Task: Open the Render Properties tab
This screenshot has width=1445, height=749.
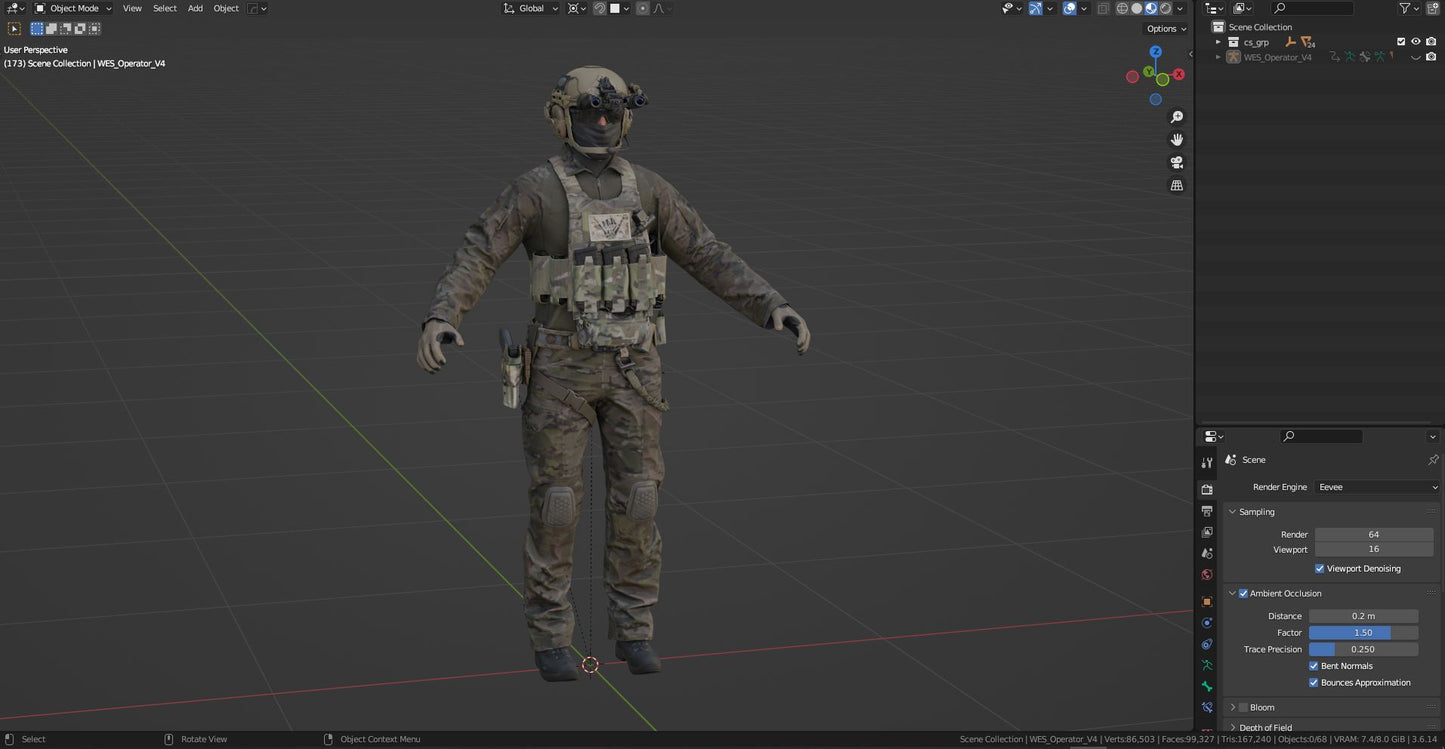Action: point(1206,489)
